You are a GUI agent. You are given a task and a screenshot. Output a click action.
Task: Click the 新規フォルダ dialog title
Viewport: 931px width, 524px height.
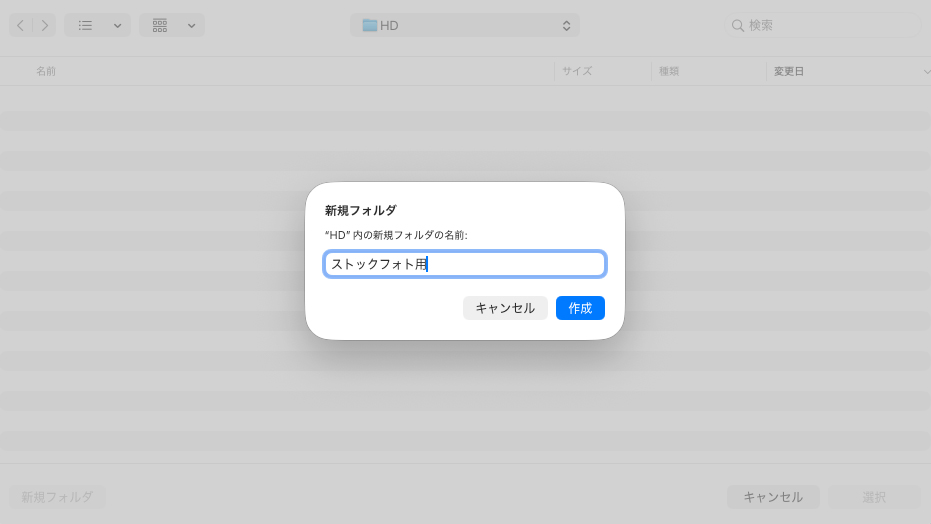click(360, 210)
